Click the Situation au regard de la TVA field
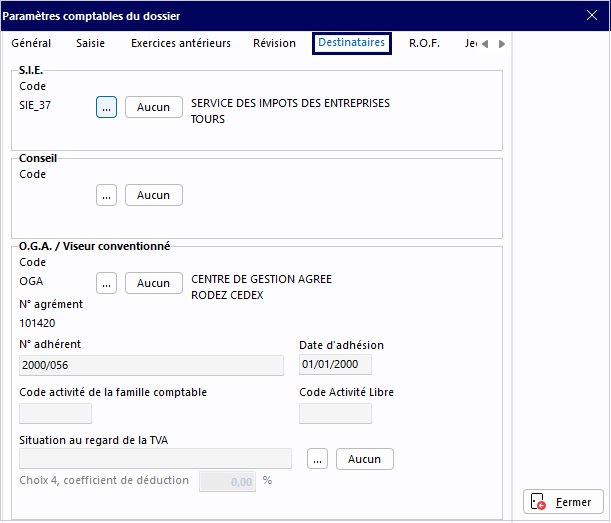Viewport: 611px width, 523px height. (x=155, y=459)
